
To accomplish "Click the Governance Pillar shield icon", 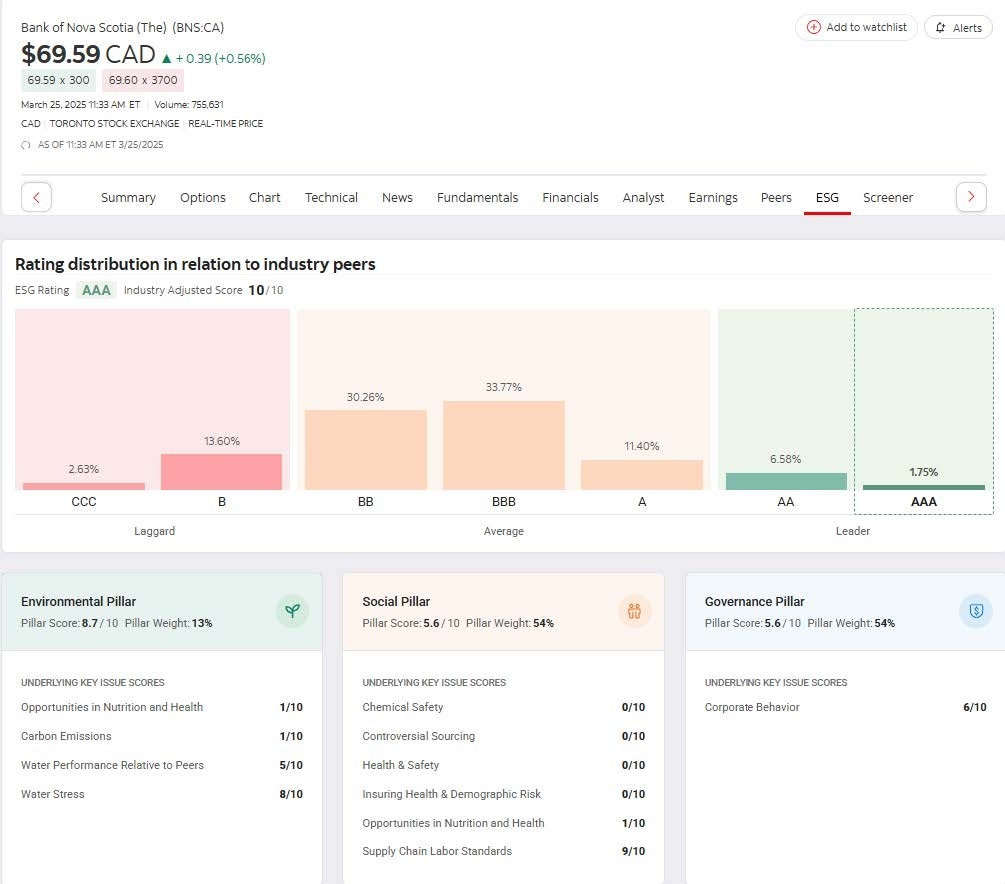I will (x=976, y=611).
